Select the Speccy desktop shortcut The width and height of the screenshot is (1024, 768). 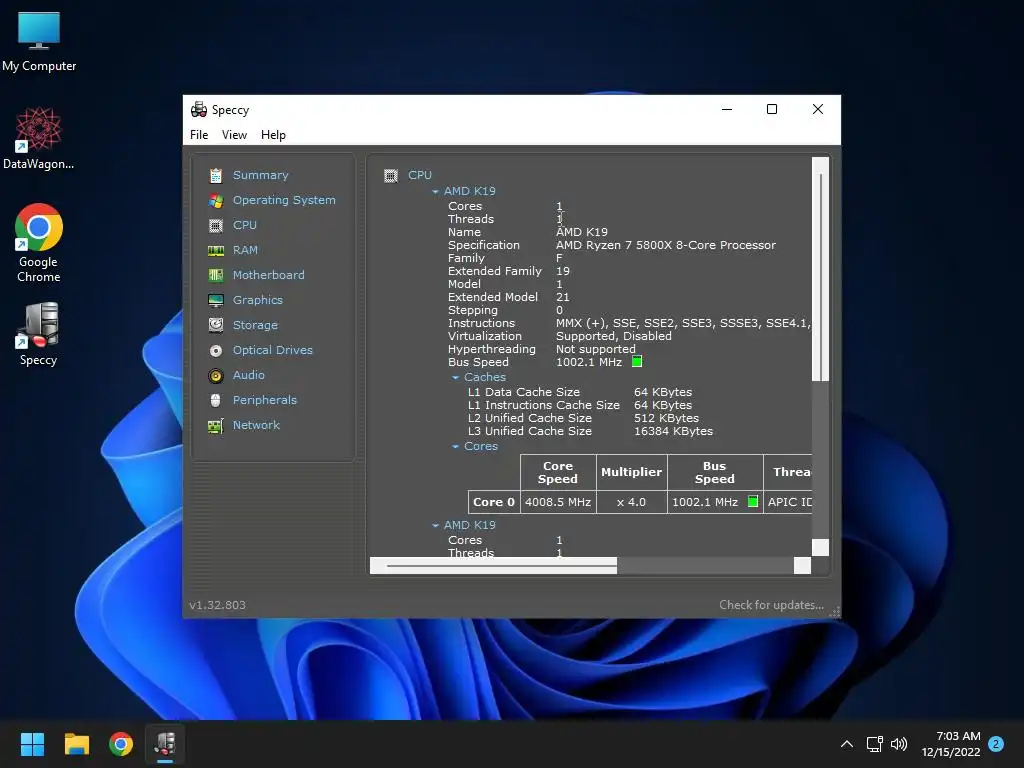click(39, 334)
